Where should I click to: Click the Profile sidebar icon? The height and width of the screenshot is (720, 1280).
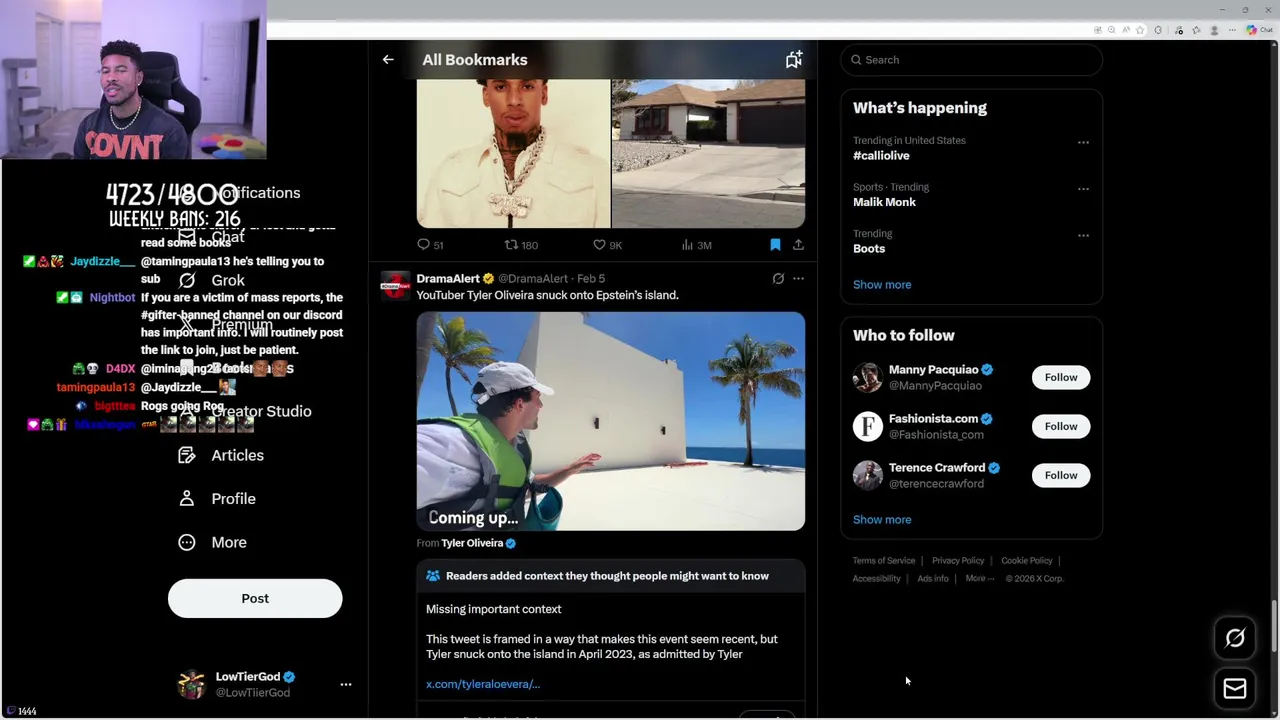coord(187,498)
